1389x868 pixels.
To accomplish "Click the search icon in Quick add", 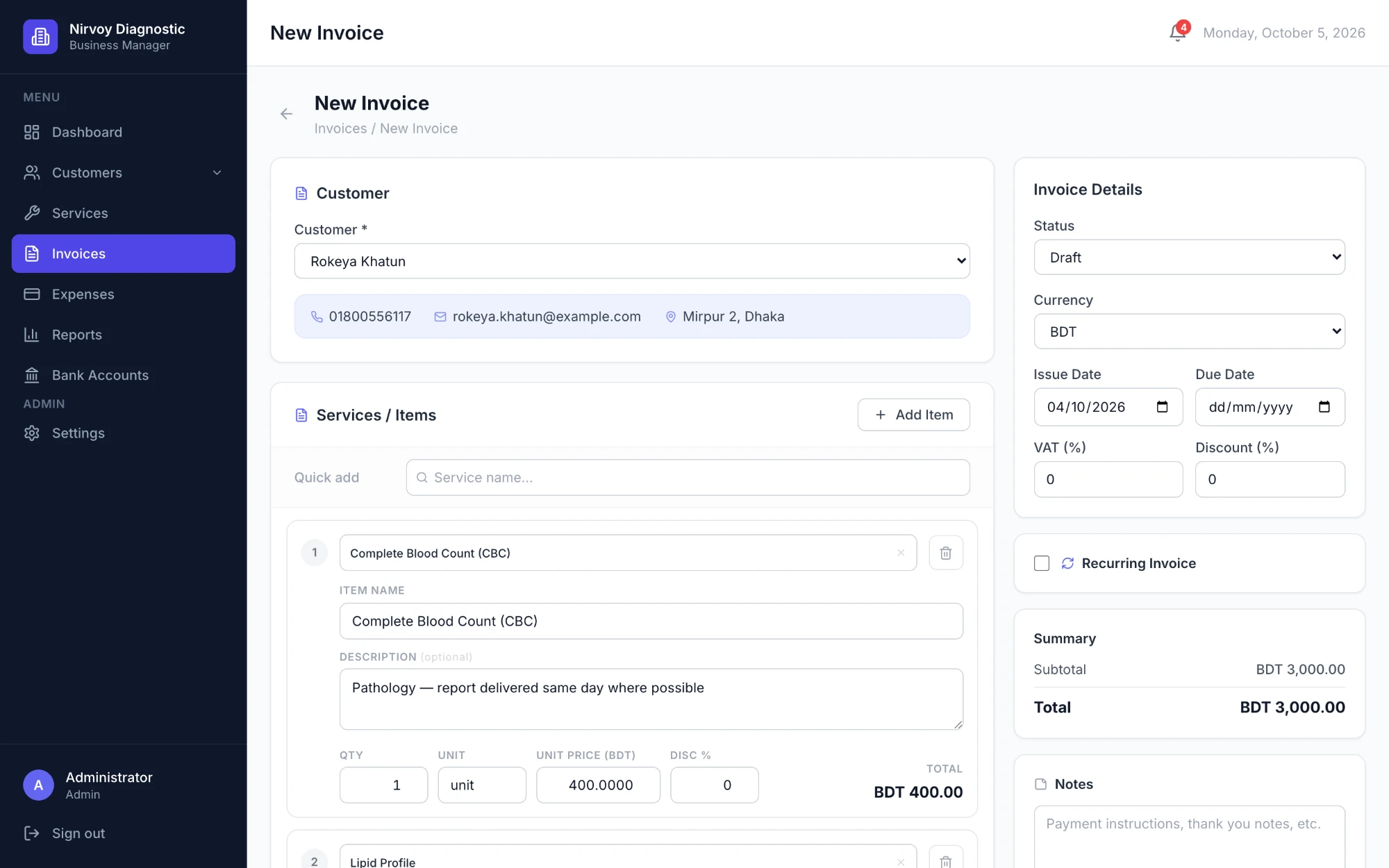I will [x=422, y=478].
